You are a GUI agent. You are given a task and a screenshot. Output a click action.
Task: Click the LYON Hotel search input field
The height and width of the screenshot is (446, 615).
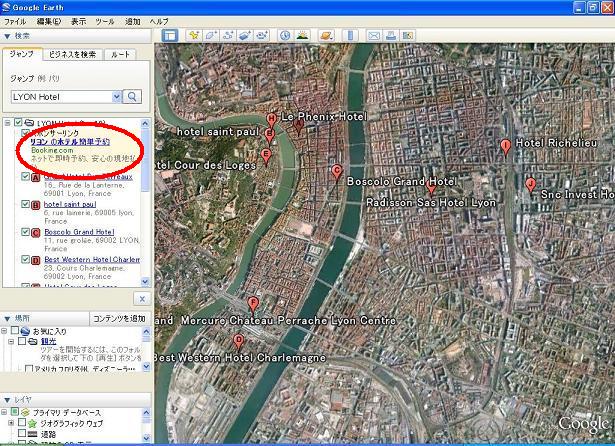click(62, 96)
